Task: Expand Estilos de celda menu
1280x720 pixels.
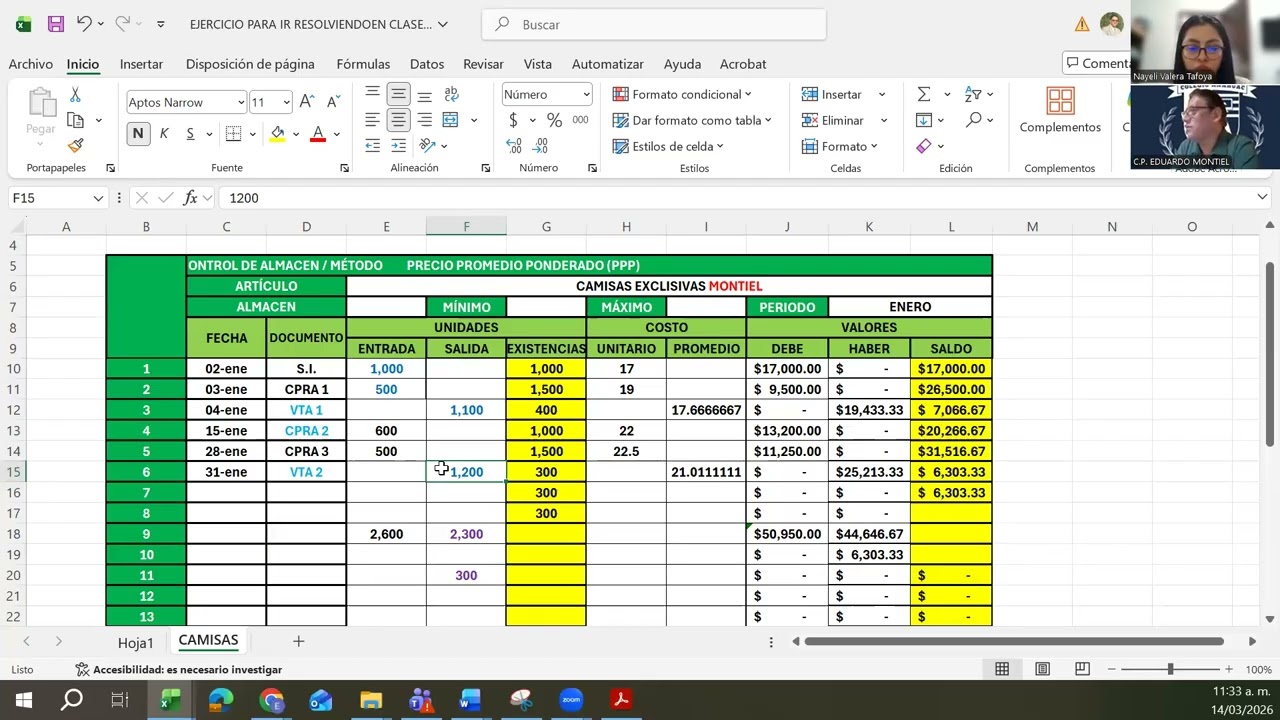Action: pos(667,146)
